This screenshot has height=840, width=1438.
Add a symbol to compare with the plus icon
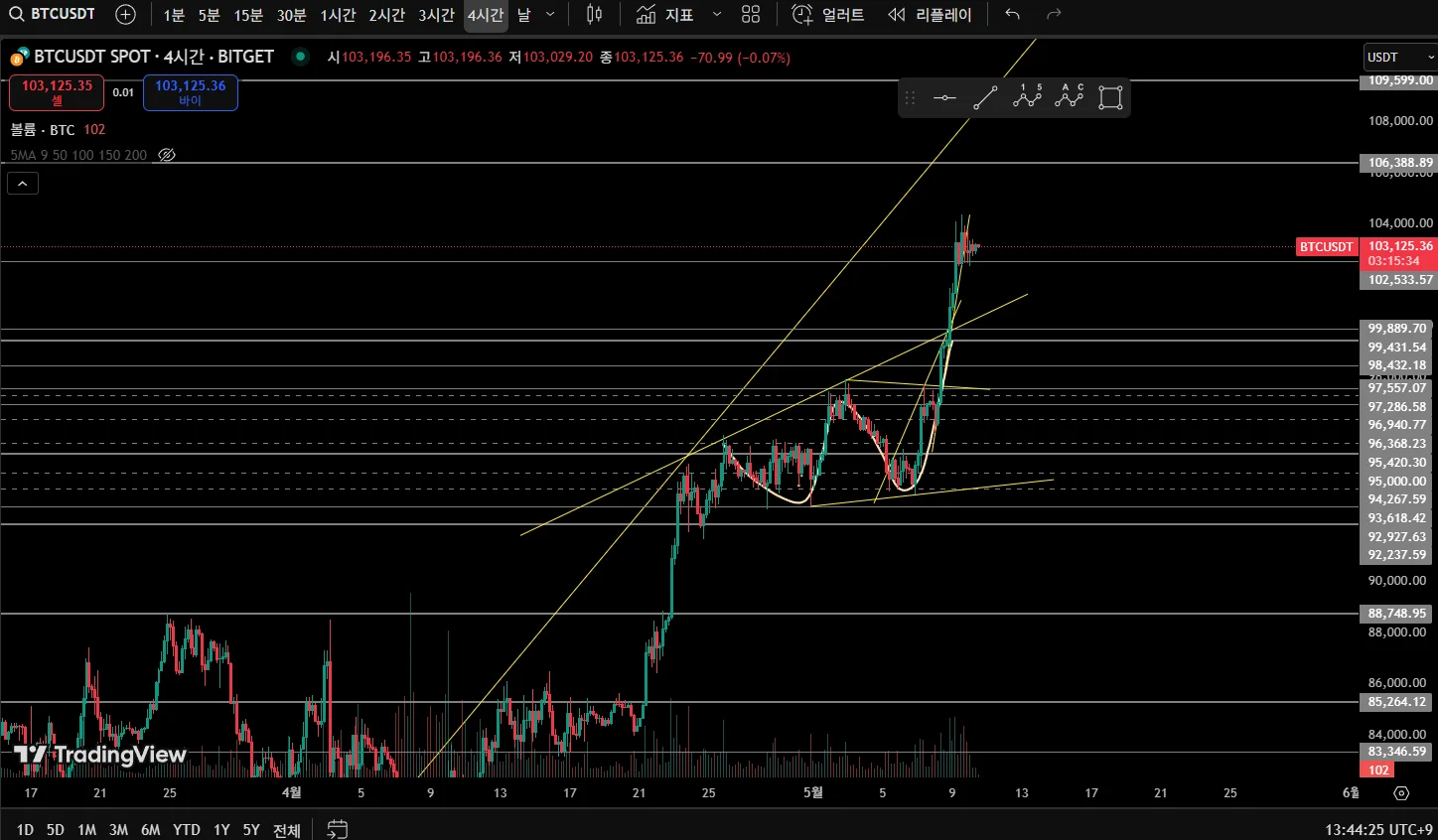pos(125,14)
